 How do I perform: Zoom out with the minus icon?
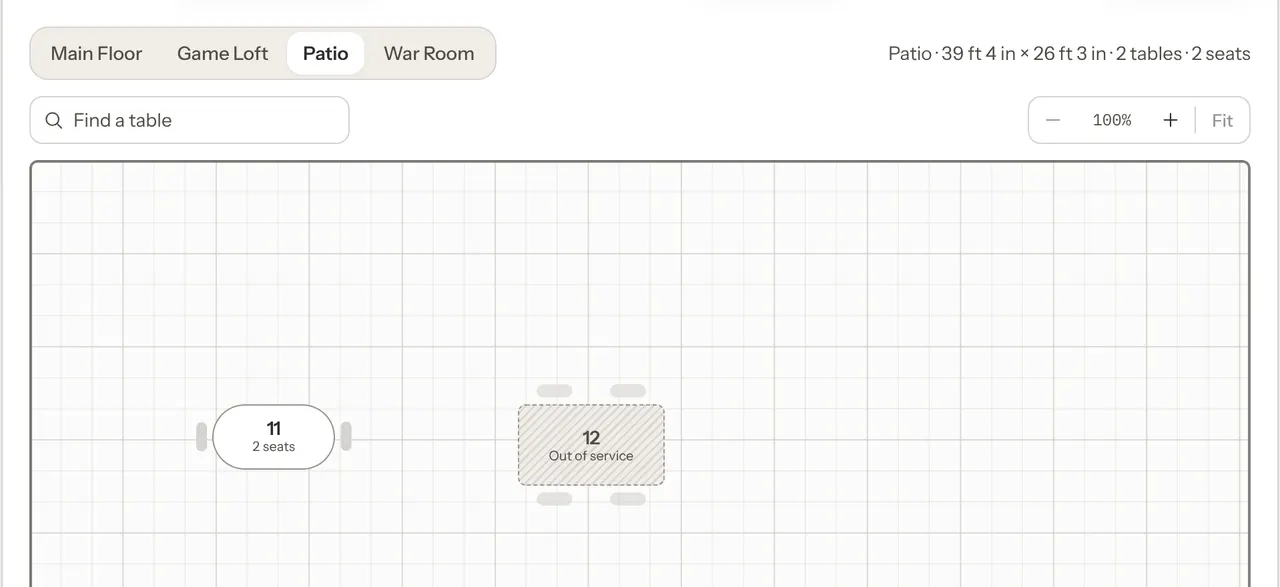[x=1053, y=120]
